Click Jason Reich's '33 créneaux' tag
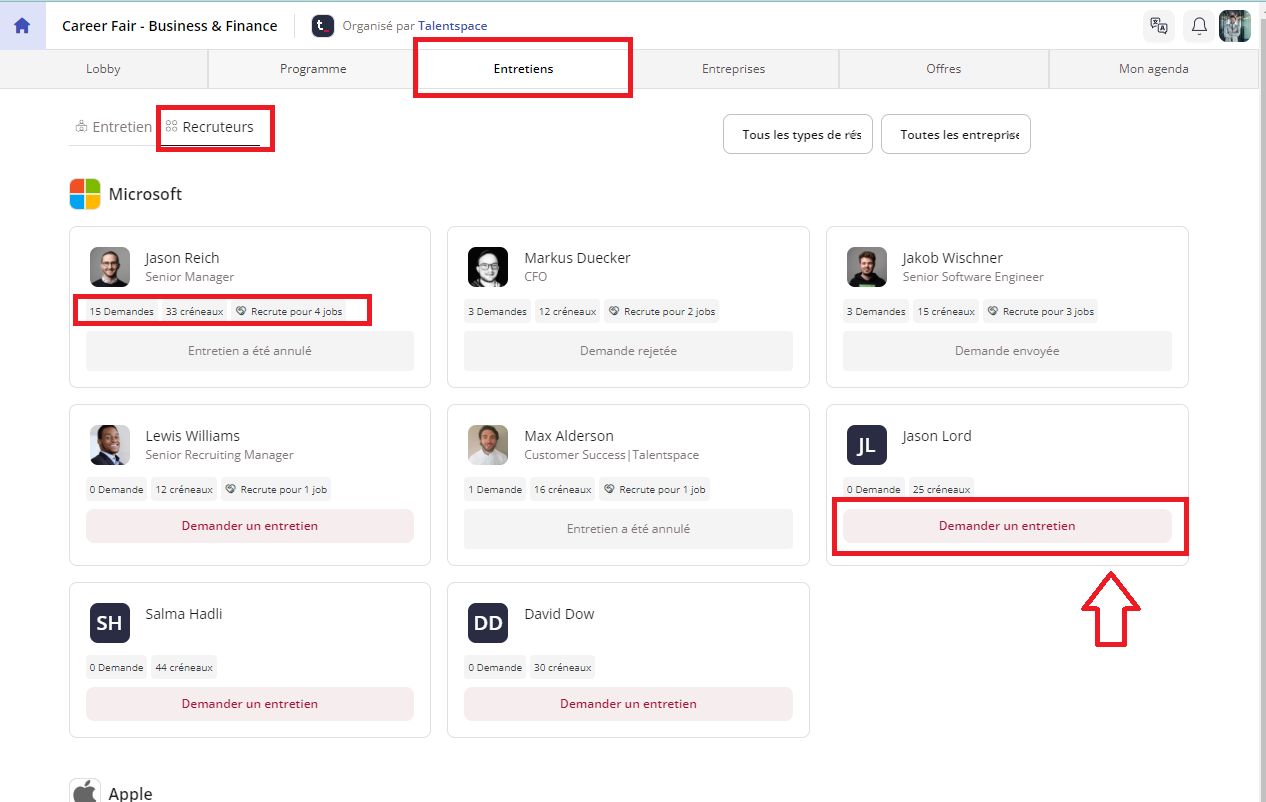 (194, 311)
